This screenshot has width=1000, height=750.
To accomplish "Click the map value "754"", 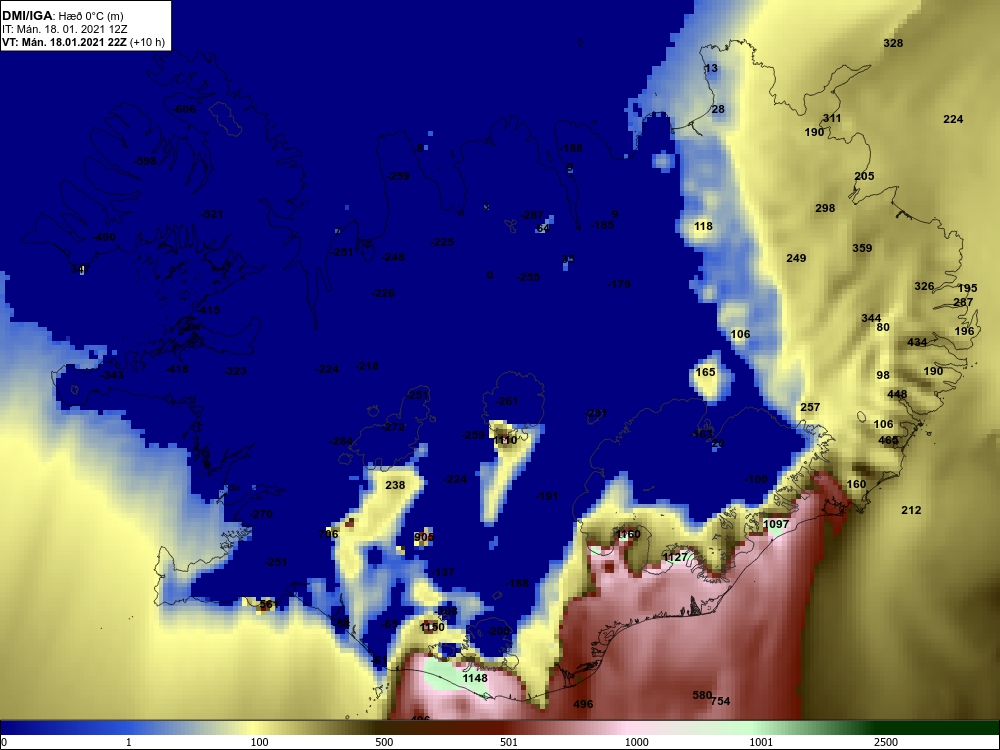I will point(721,701).
